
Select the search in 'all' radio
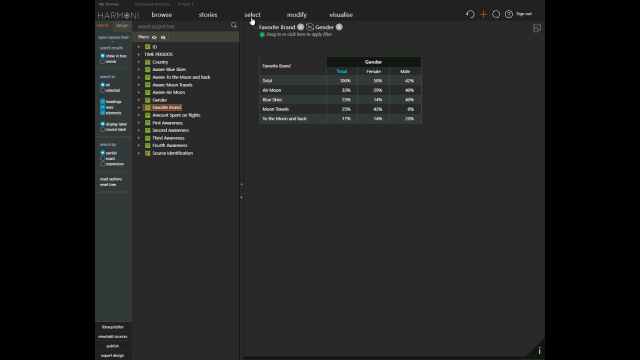pos(102,84)
